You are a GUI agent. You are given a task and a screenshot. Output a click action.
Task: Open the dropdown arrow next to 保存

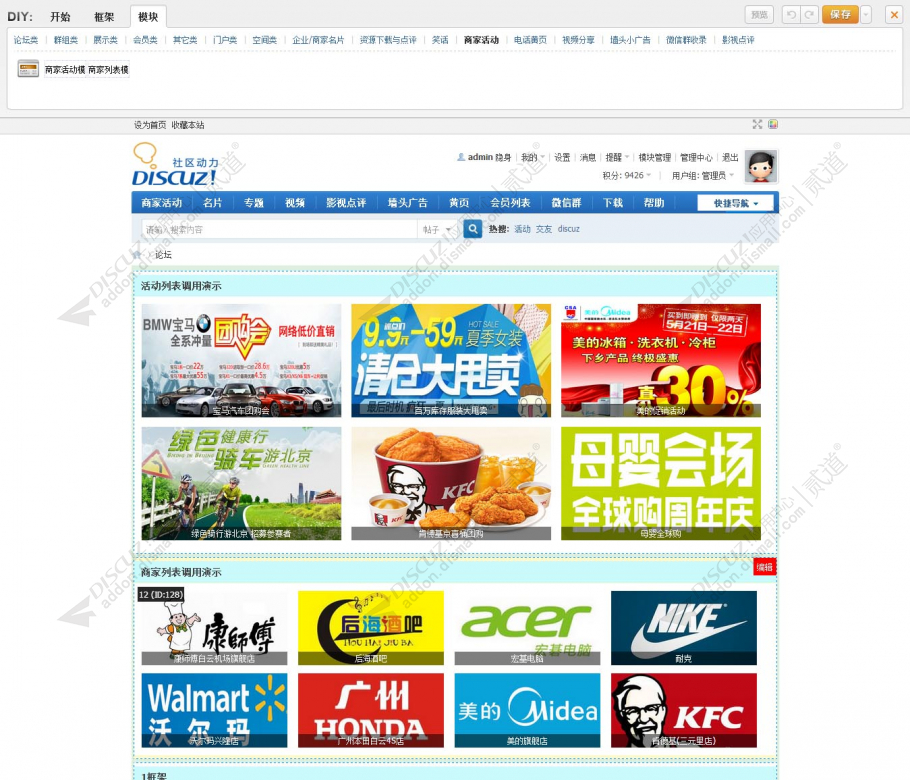866,15
